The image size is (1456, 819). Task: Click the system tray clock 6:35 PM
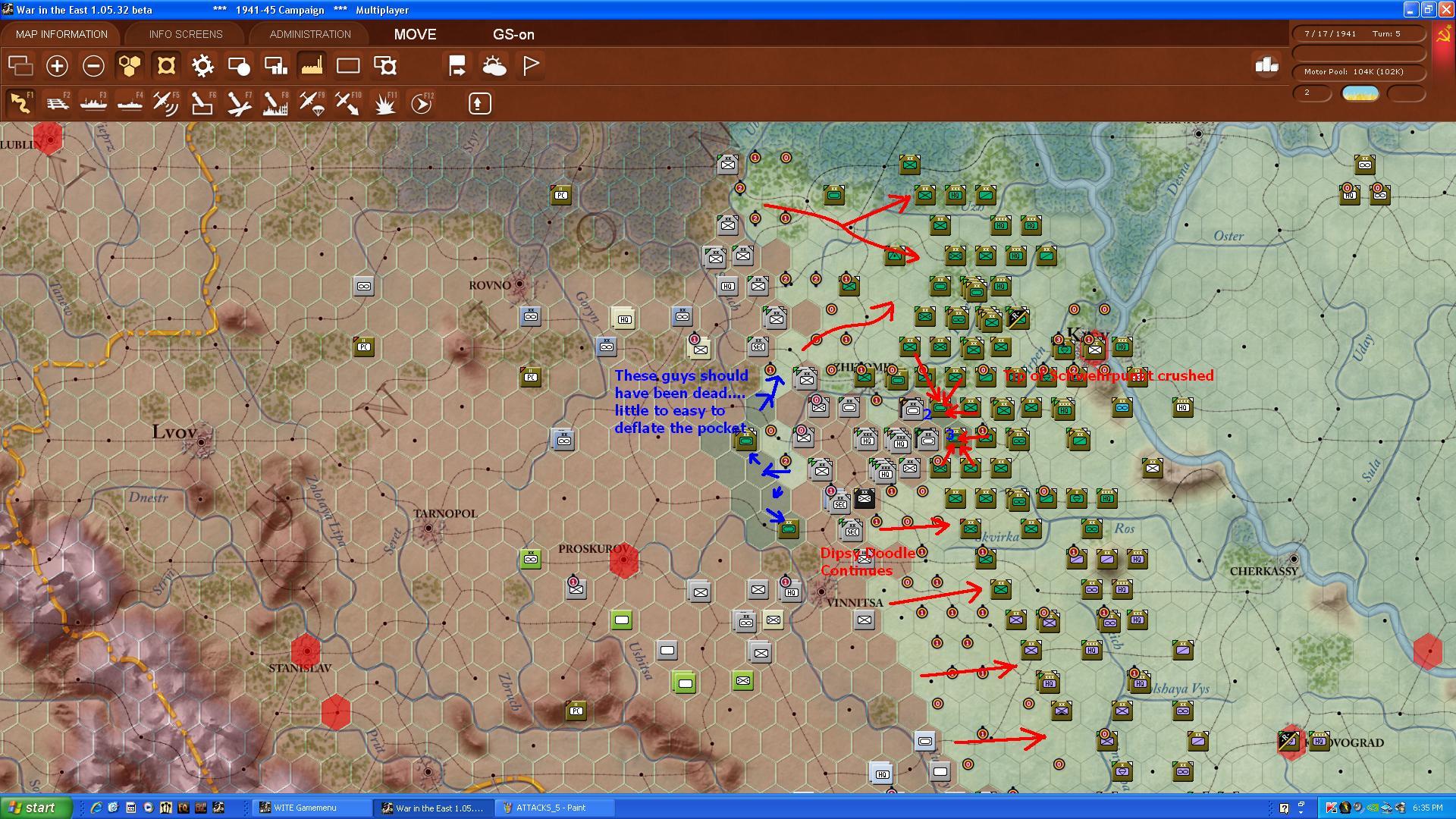point(1428,808)
